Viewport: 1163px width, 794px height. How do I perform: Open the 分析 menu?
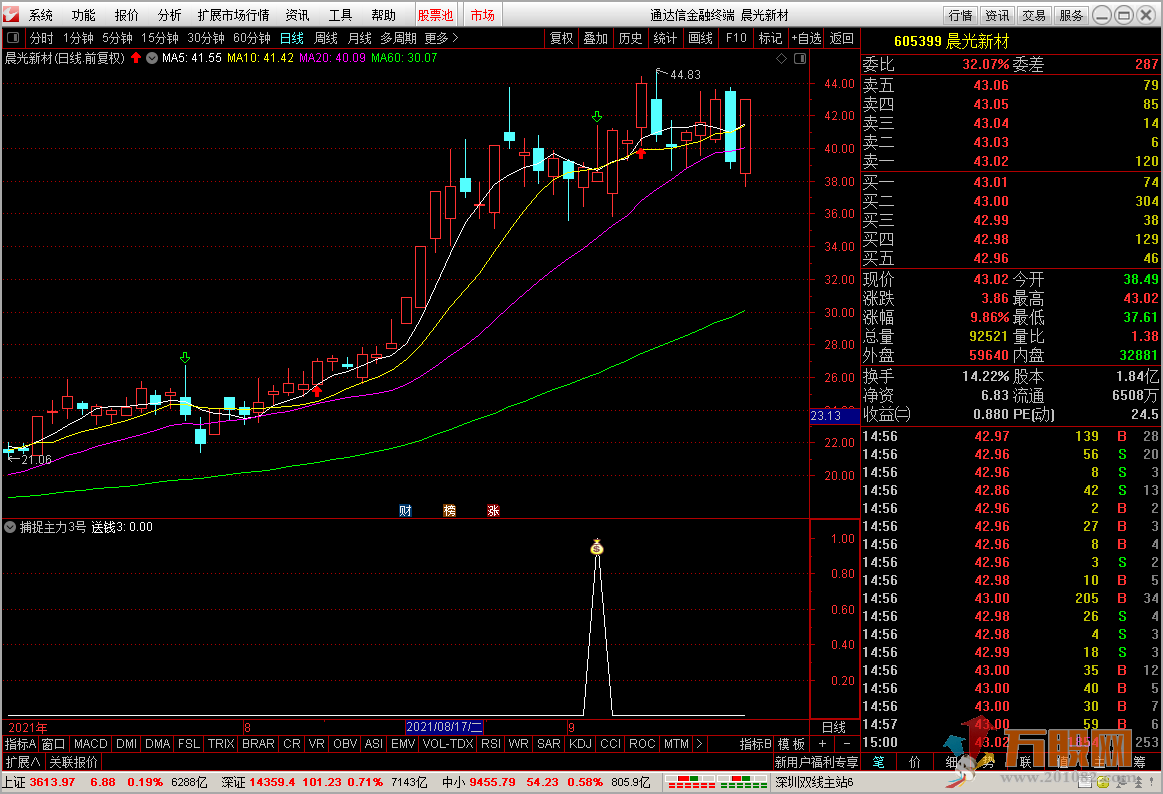pyautogui.click(x=170, y=15)
